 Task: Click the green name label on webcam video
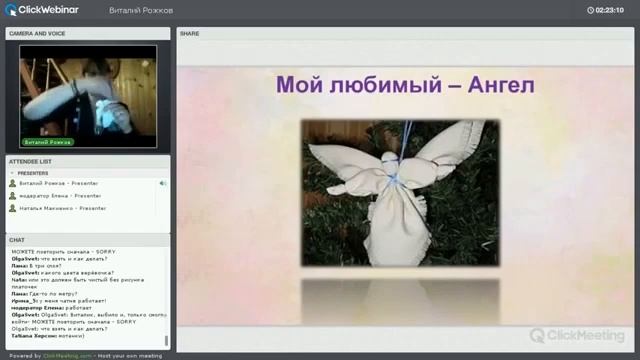click(48, 142)
